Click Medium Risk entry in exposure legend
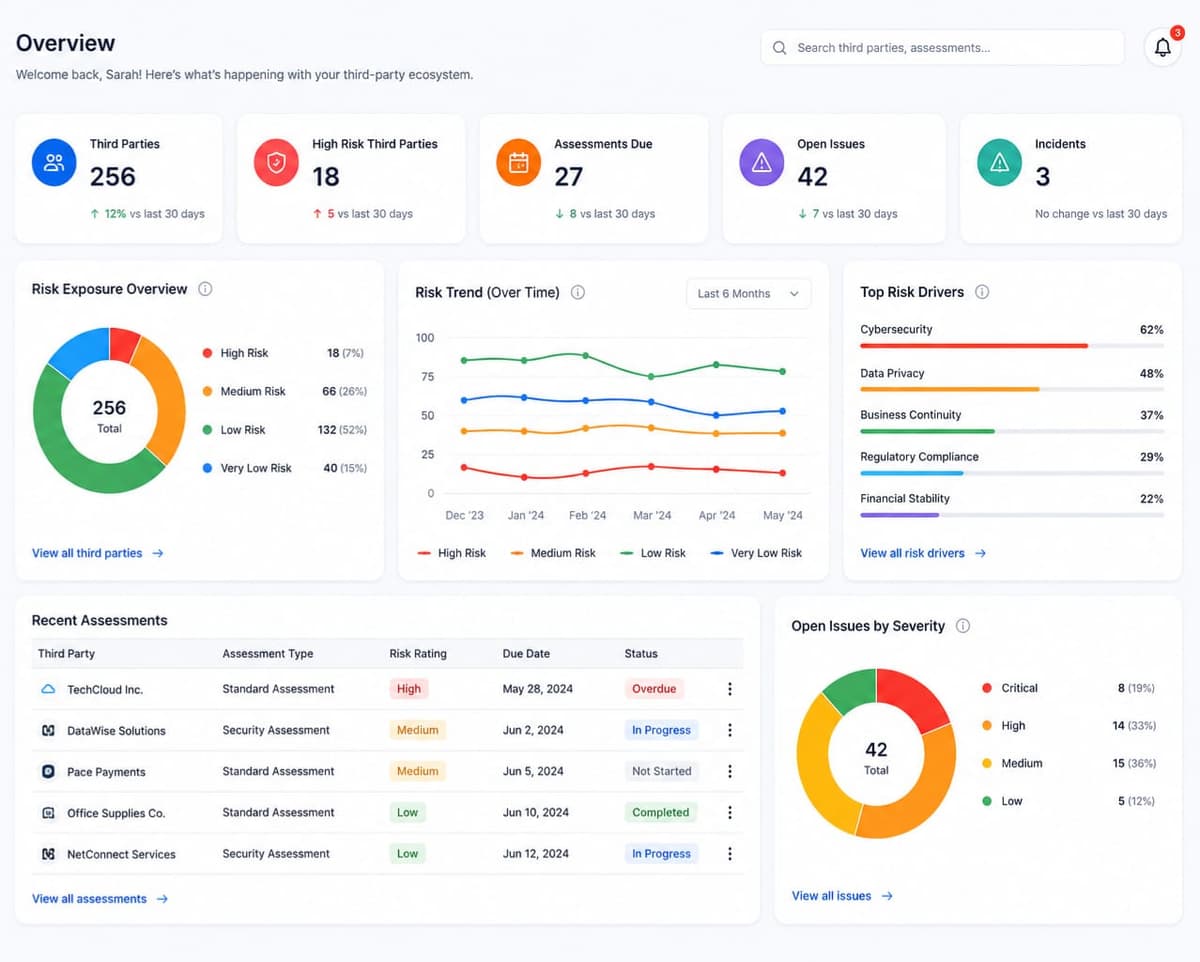 [x=284, y=391]
